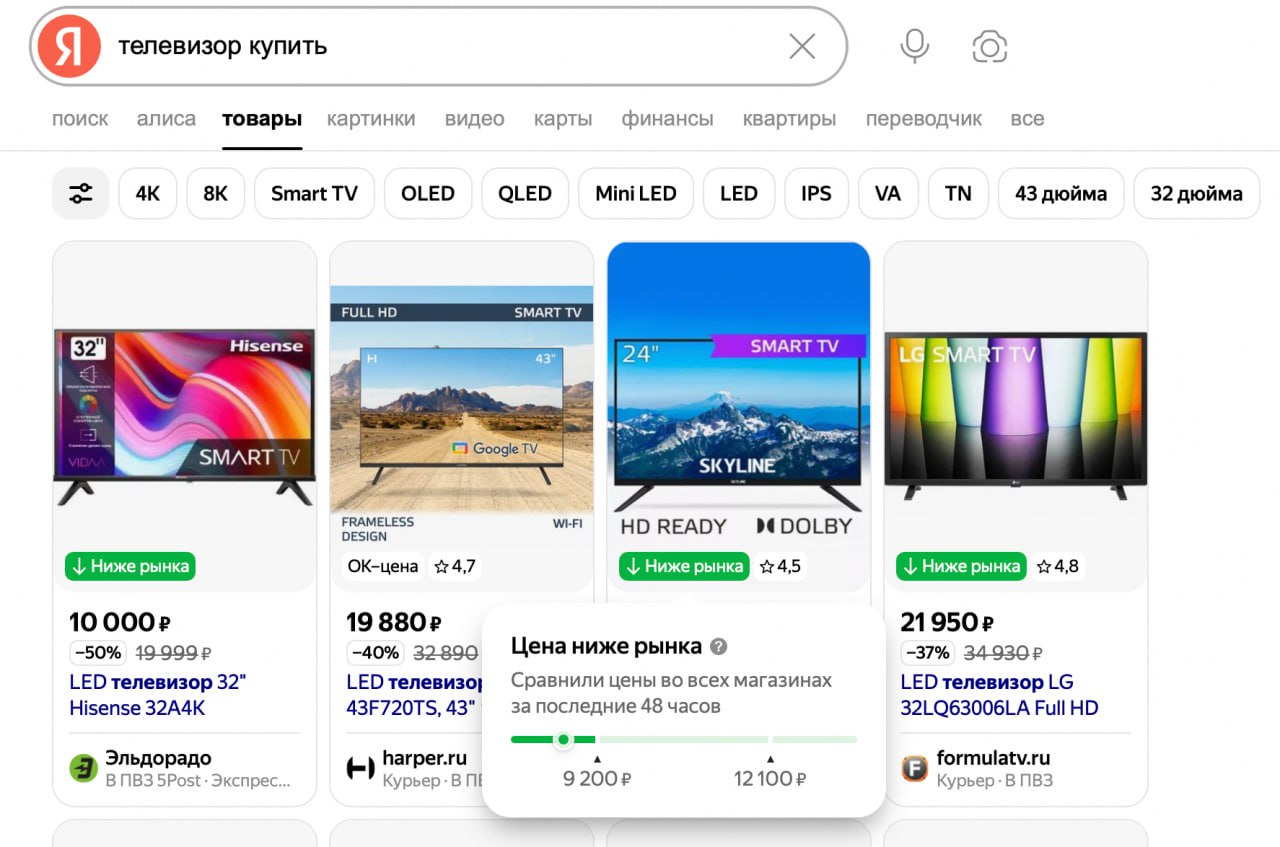Click the formulatv.ru store icon

914,768
